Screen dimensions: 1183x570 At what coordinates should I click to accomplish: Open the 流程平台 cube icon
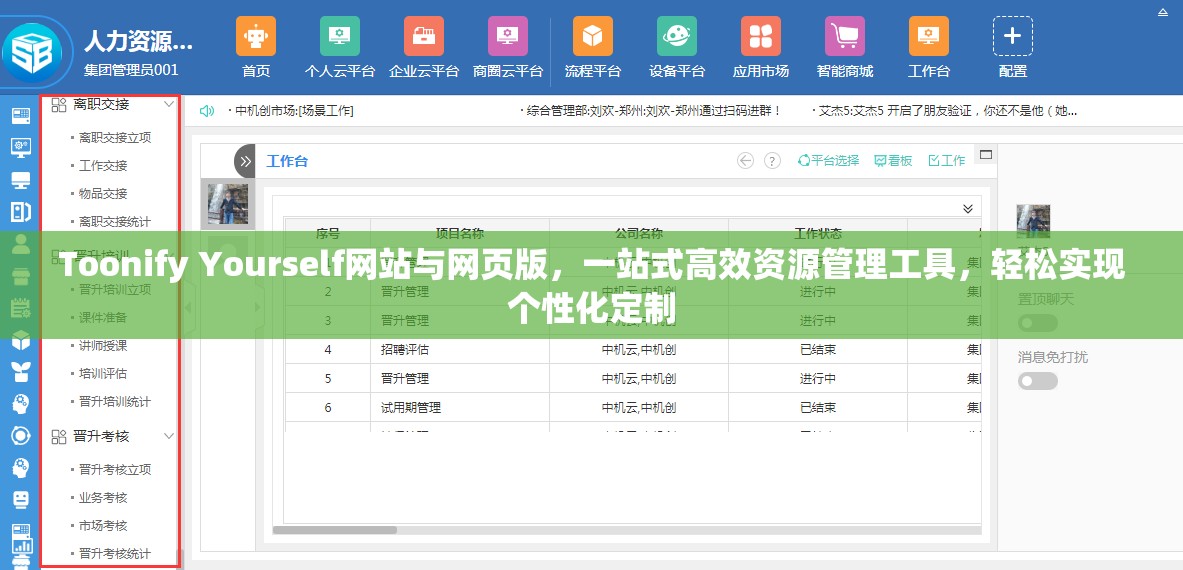coord(592,36)
